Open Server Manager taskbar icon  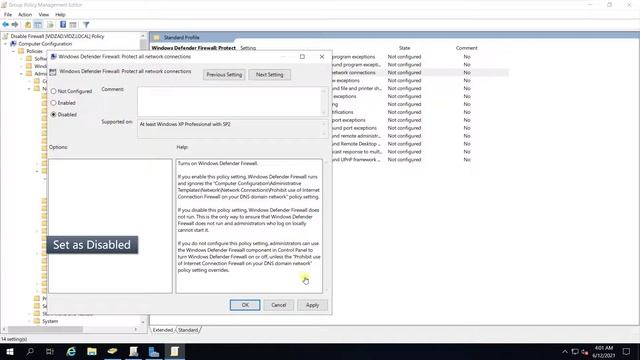click(x=153, y=351)
